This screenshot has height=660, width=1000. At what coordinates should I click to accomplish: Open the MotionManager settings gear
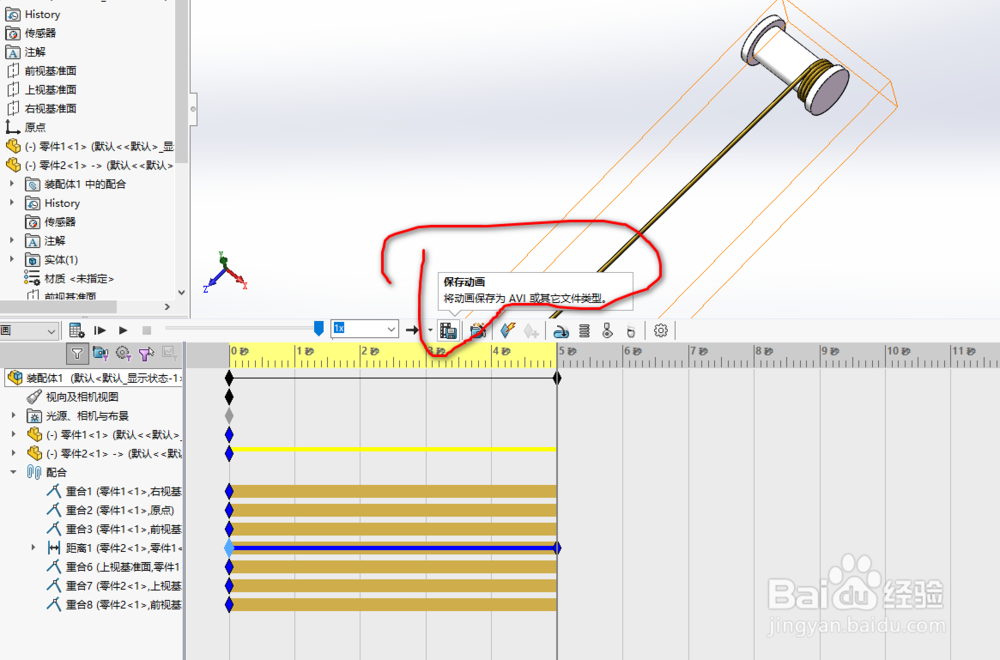click(660, 330)
